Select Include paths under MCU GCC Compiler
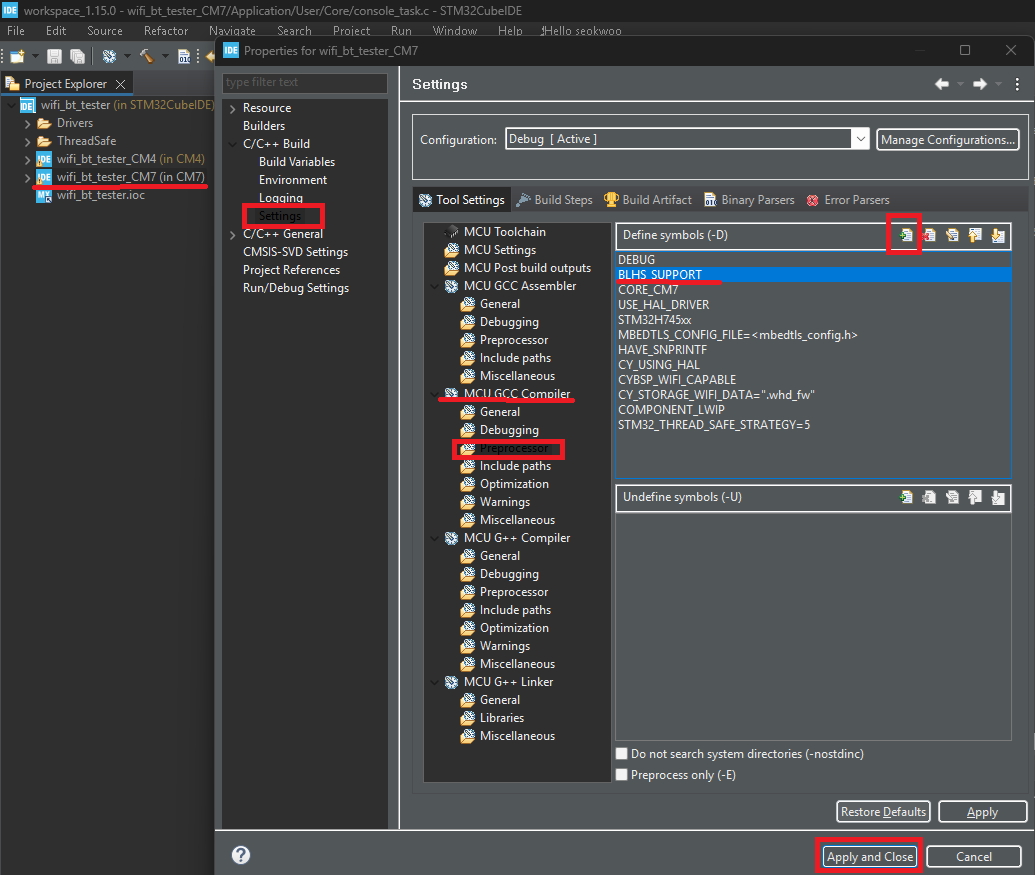Screen dimensions: 1035x875 click(x=514, y=466)
